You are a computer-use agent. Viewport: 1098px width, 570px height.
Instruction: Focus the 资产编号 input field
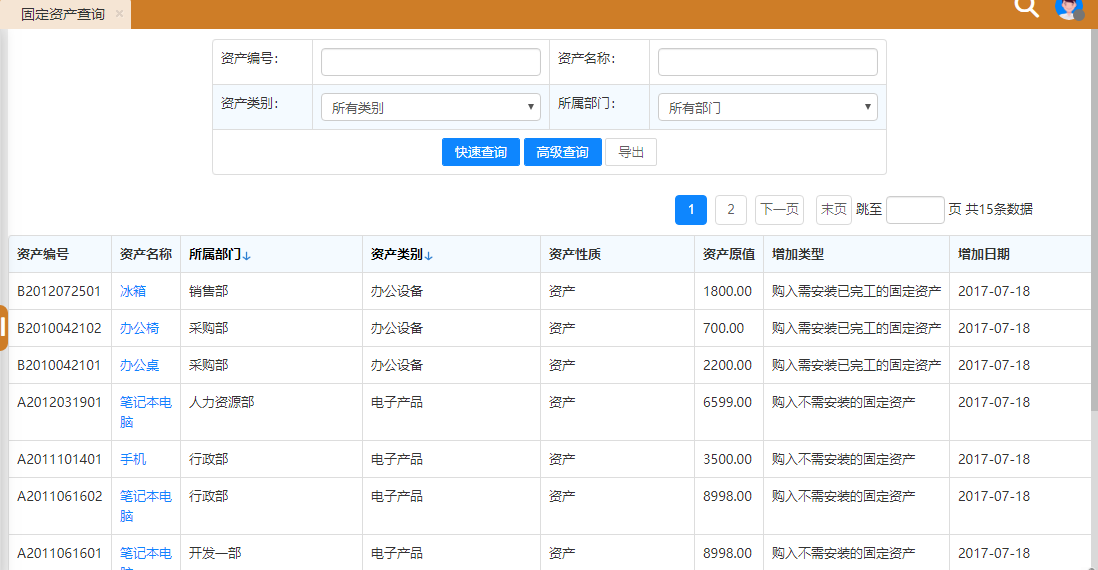pos(430,62)
